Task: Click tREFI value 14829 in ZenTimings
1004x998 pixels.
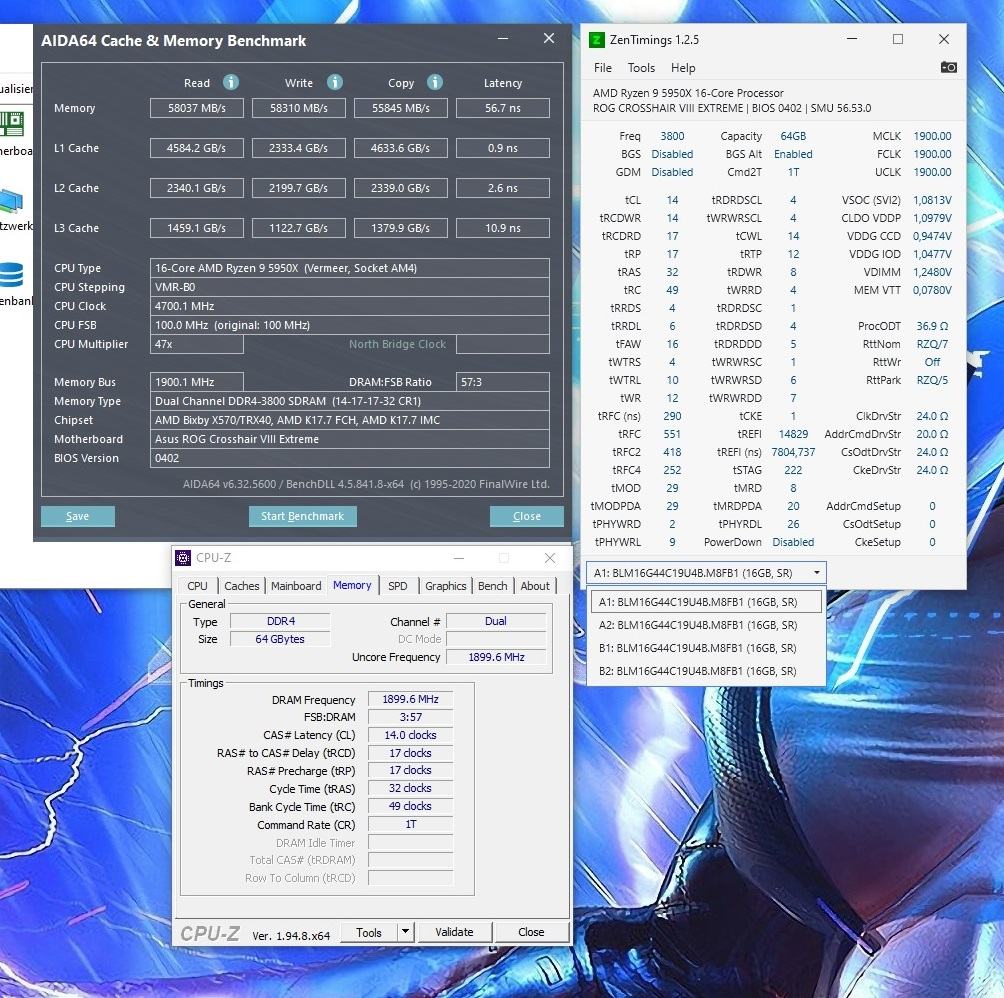Action: pyautogui.click(x=793, y=434)
